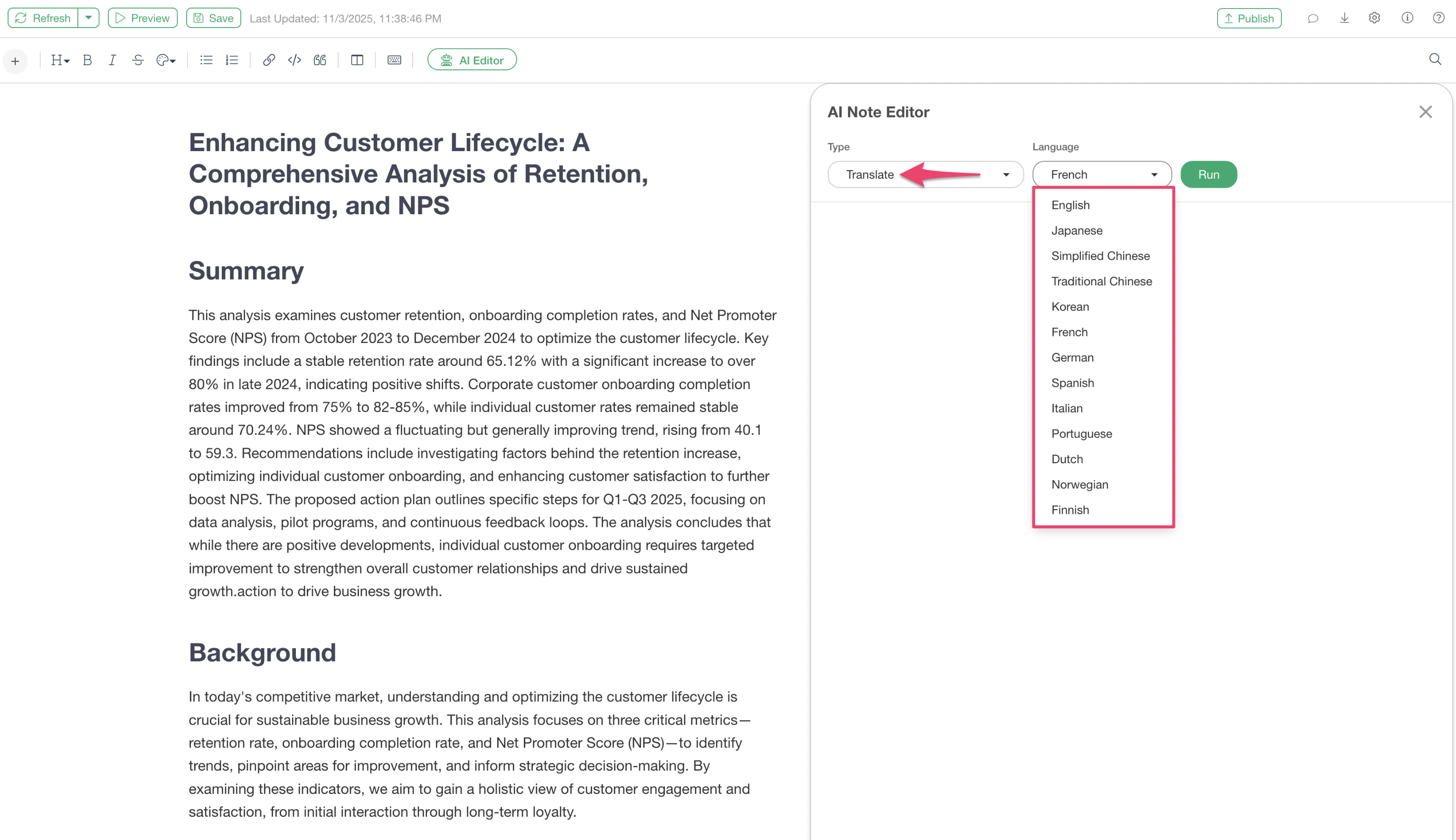The width and height of the screenshot is (1456, 840).
Task: Toggle bold formatting in toolbar
Action: click(x=87, y=60)
